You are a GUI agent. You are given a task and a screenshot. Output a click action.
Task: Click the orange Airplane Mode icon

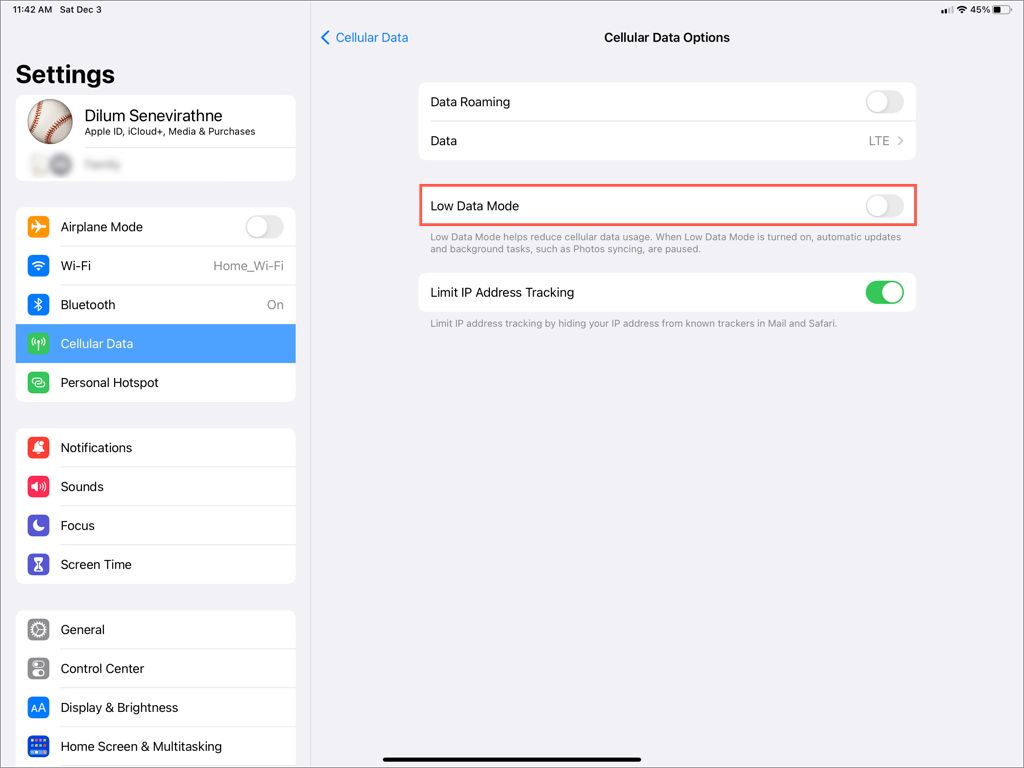pyautogui.click(x=38, y=226)
